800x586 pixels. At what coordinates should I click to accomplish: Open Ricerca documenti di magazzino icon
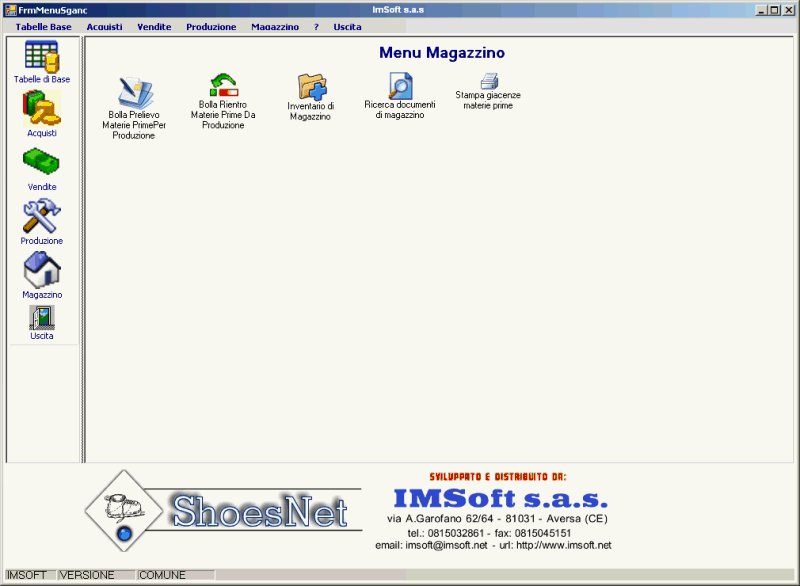[x=400, y=95]
